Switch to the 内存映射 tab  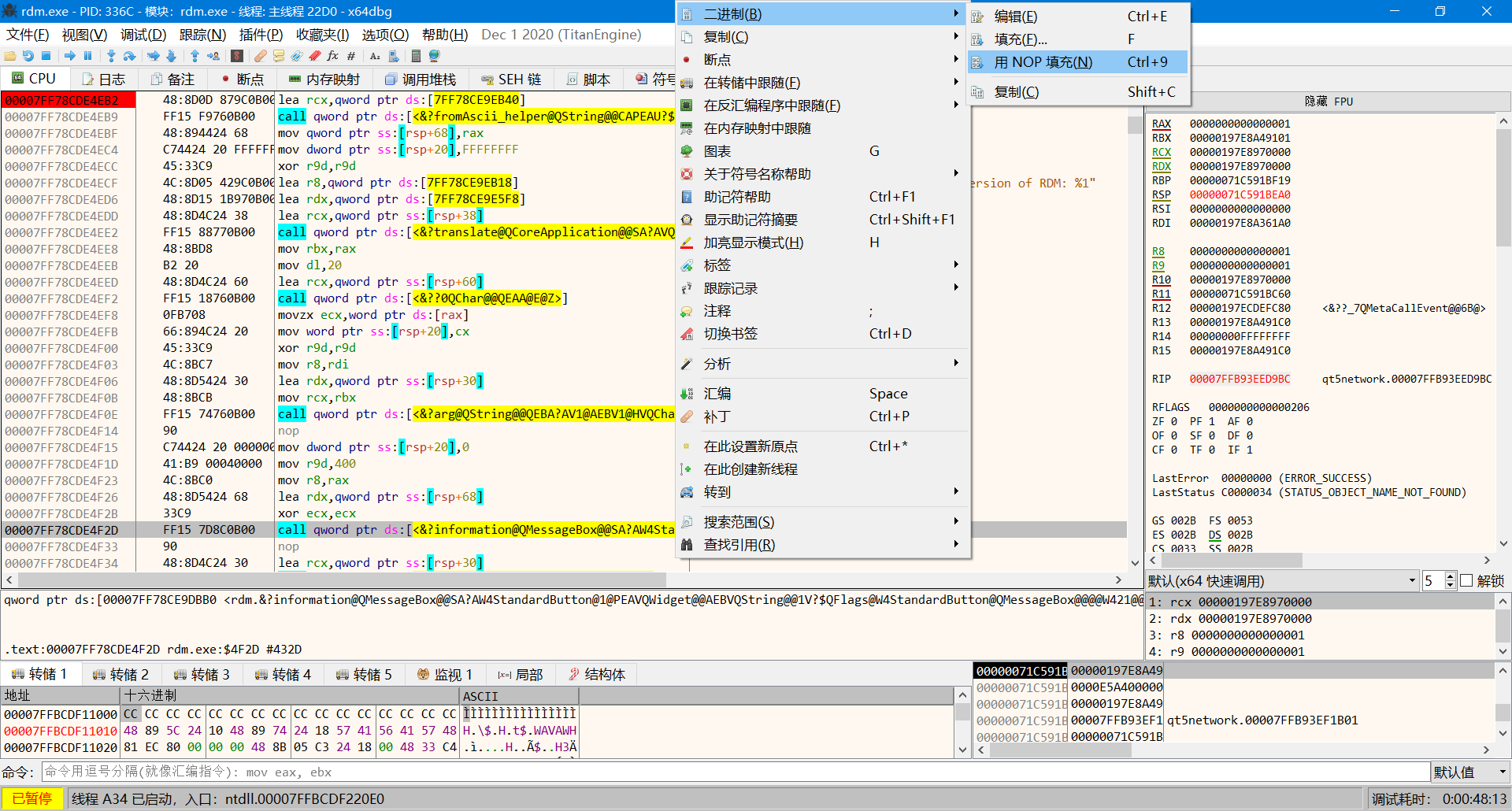pyautogui.click(x=324, y=79)
